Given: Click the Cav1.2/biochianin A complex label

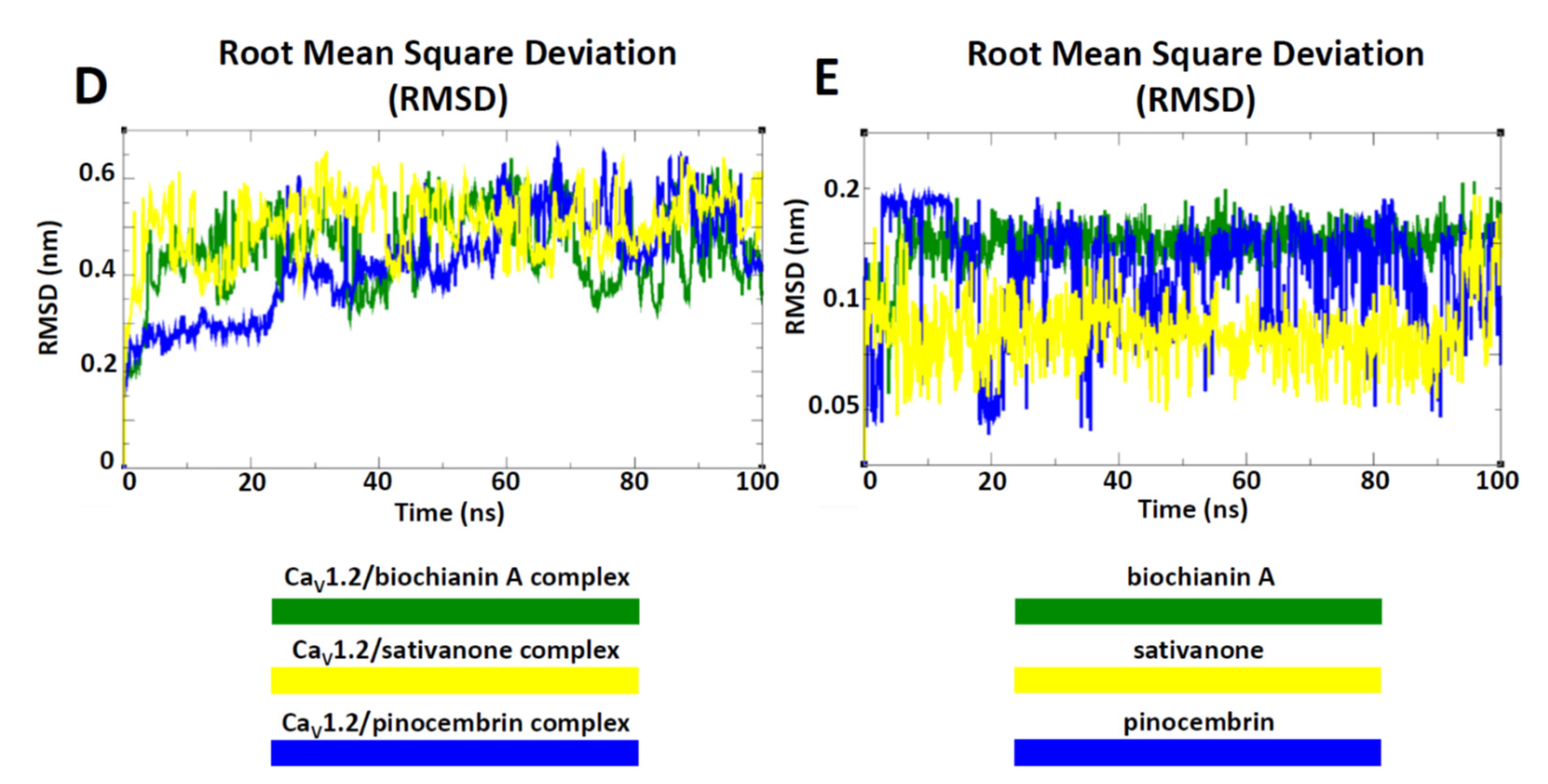Looking at the screenshot, I should pos(457,578).
